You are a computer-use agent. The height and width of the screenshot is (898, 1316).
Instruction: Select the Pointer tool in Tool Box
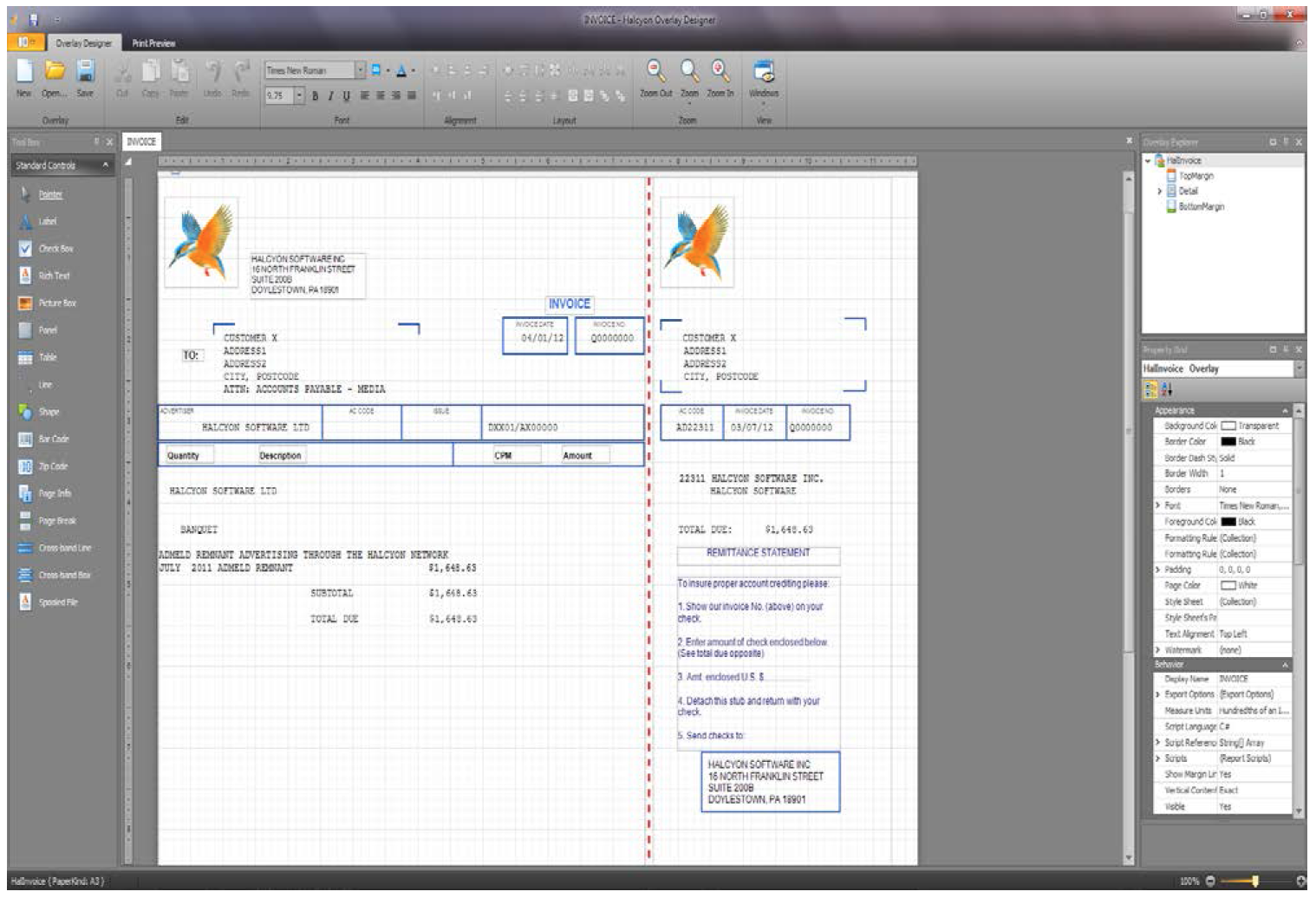pos(43,195)
